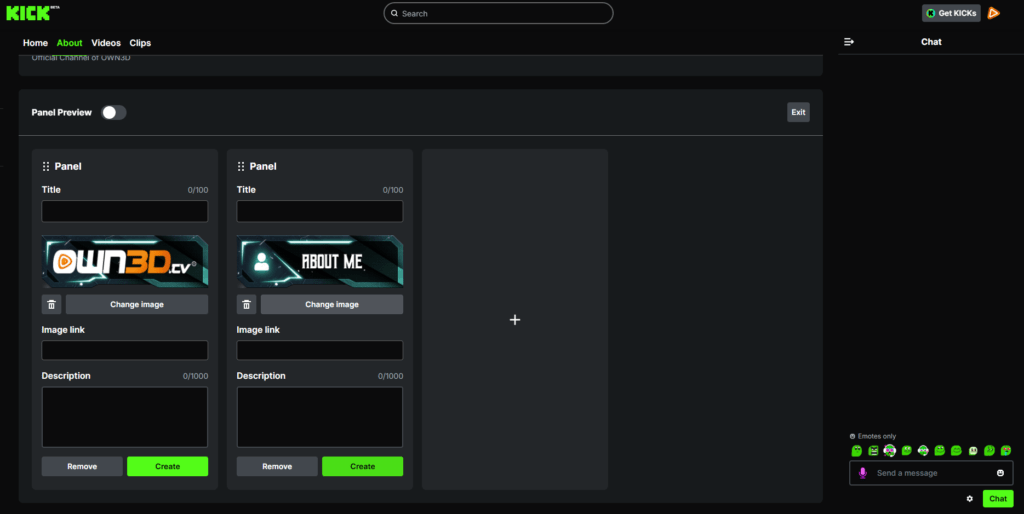Open the profile avatar in the top right

(993, 13)
